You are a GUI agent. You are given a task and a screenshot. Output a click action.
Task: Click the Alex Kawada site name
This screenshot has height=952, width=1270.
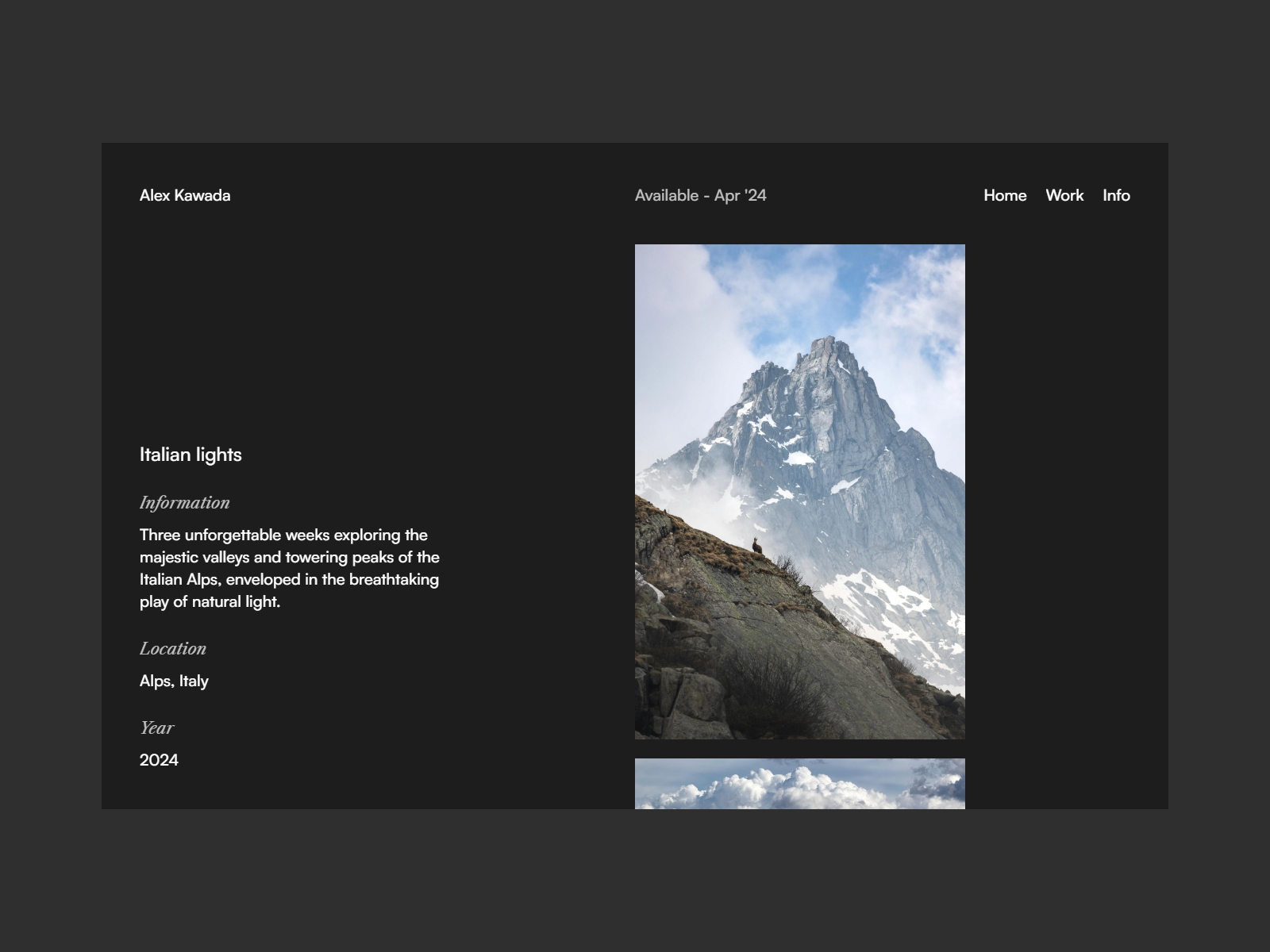tap(185, 195)
